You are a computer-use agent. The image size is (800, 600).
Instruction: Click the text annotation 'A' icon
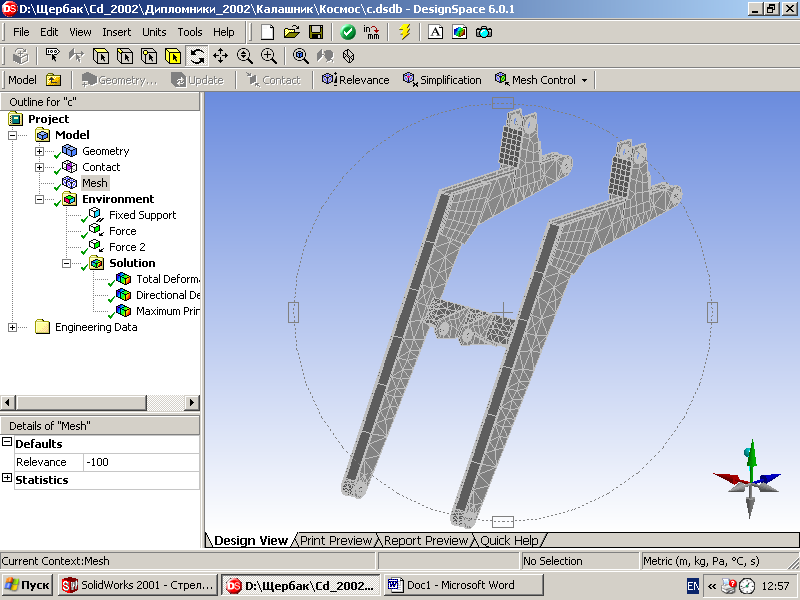(435, 32)
